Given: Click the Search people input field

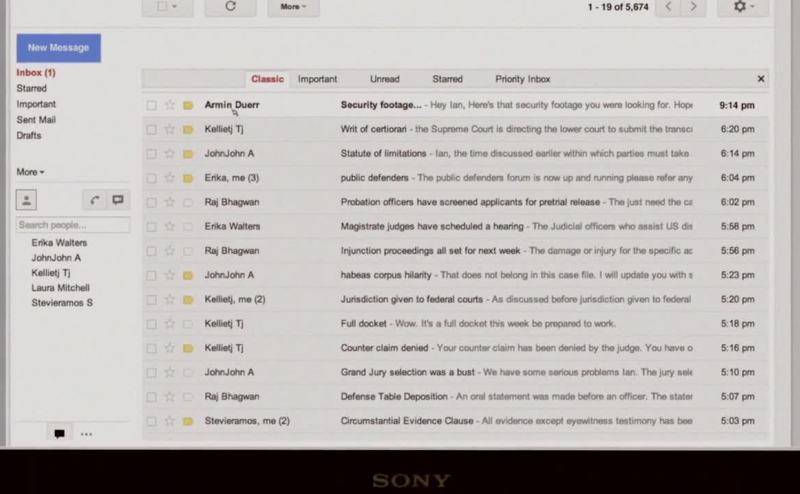Looking at the screenshot, I should 72,225.
